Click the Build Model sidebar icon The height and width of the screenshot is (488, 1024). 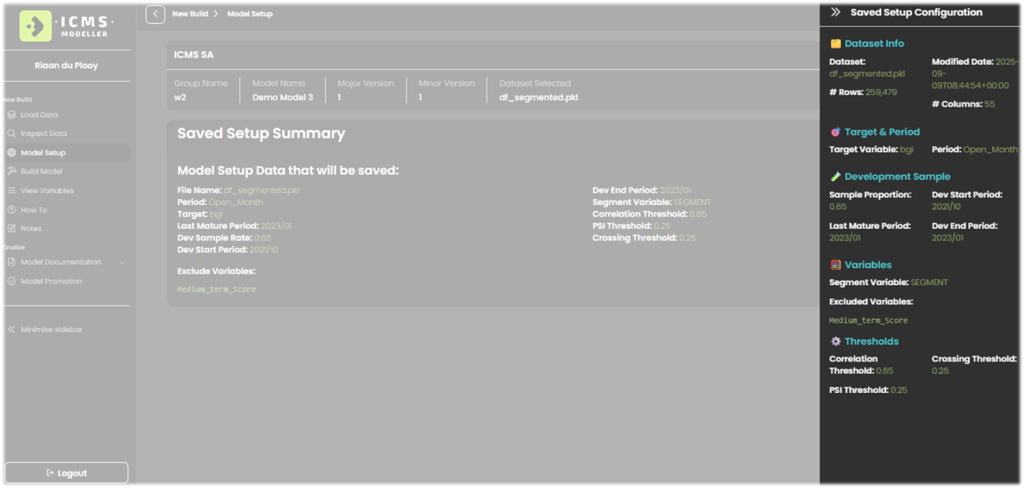(12, 172)
